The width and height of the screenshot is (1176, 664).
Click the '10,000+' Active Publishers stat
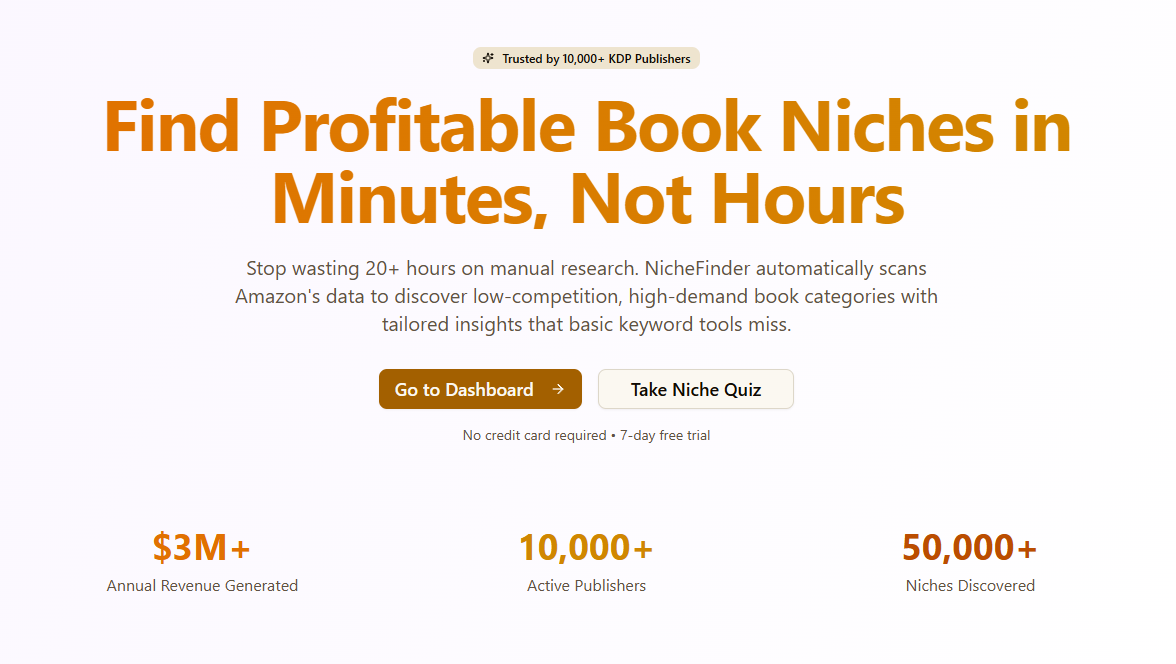587,547
